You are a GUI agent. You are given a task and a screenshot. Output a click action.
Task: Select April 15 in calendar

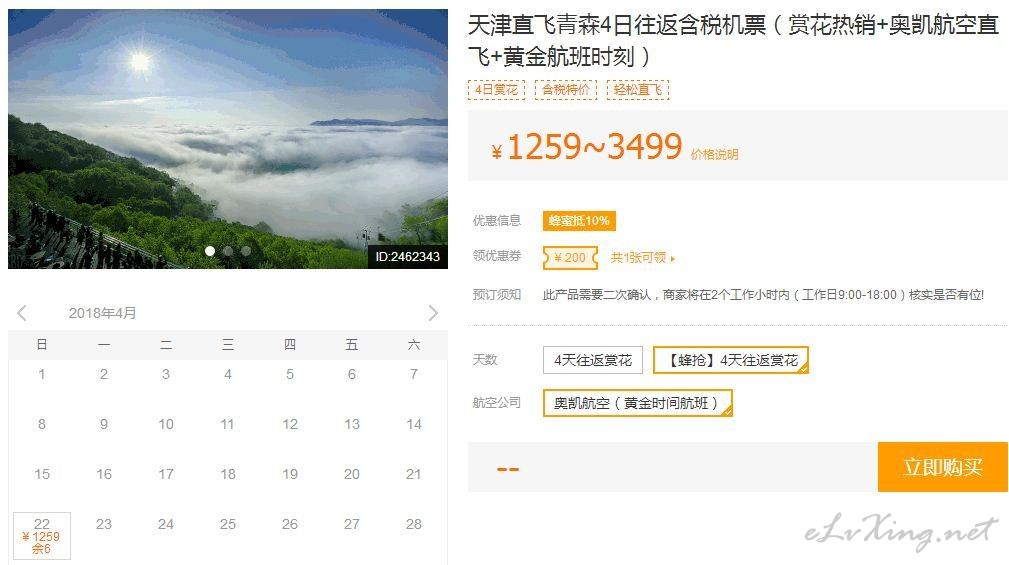42,474
